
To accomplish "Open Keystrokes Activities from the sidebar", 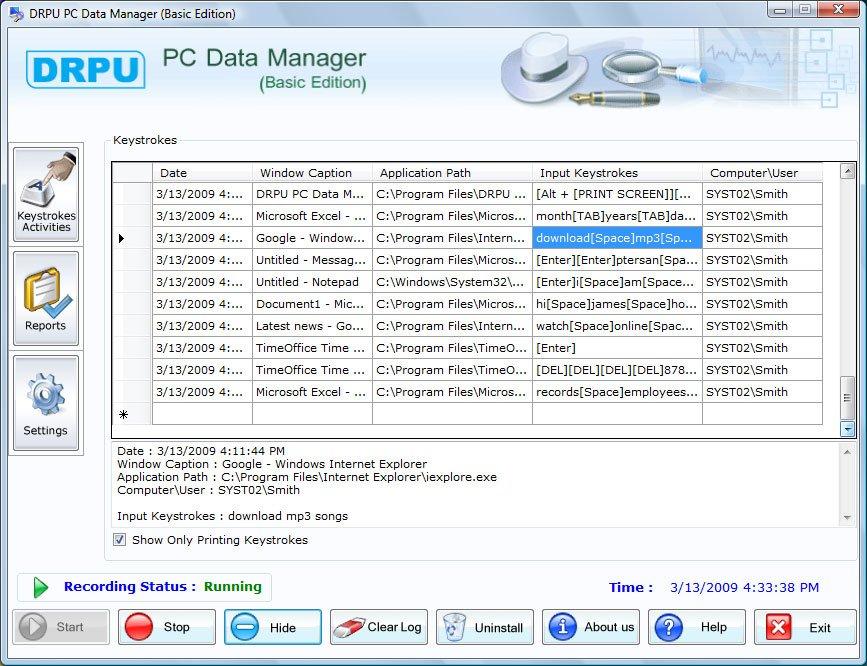I will pos(46,193).
